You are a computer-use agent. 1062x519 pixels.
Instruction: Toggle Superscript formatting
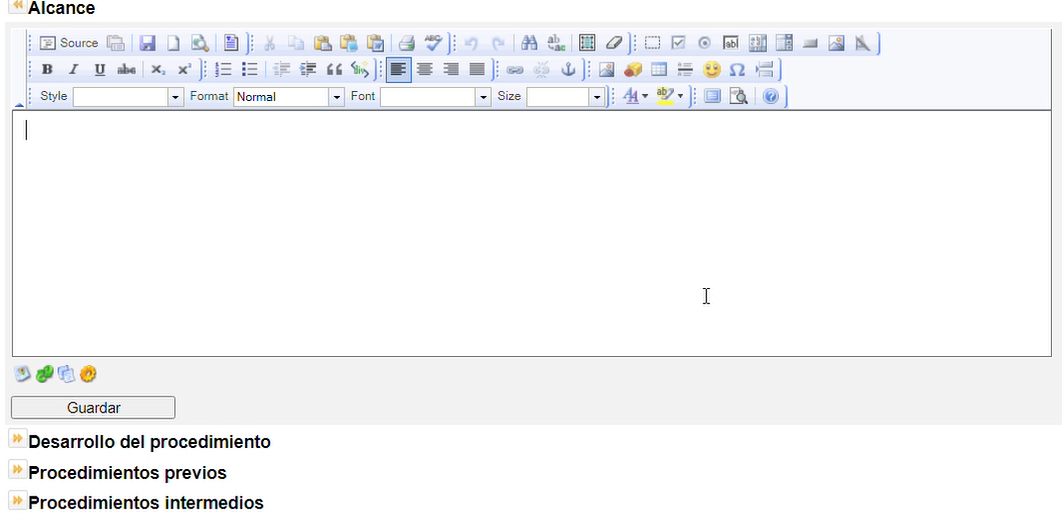click(184, 69)
